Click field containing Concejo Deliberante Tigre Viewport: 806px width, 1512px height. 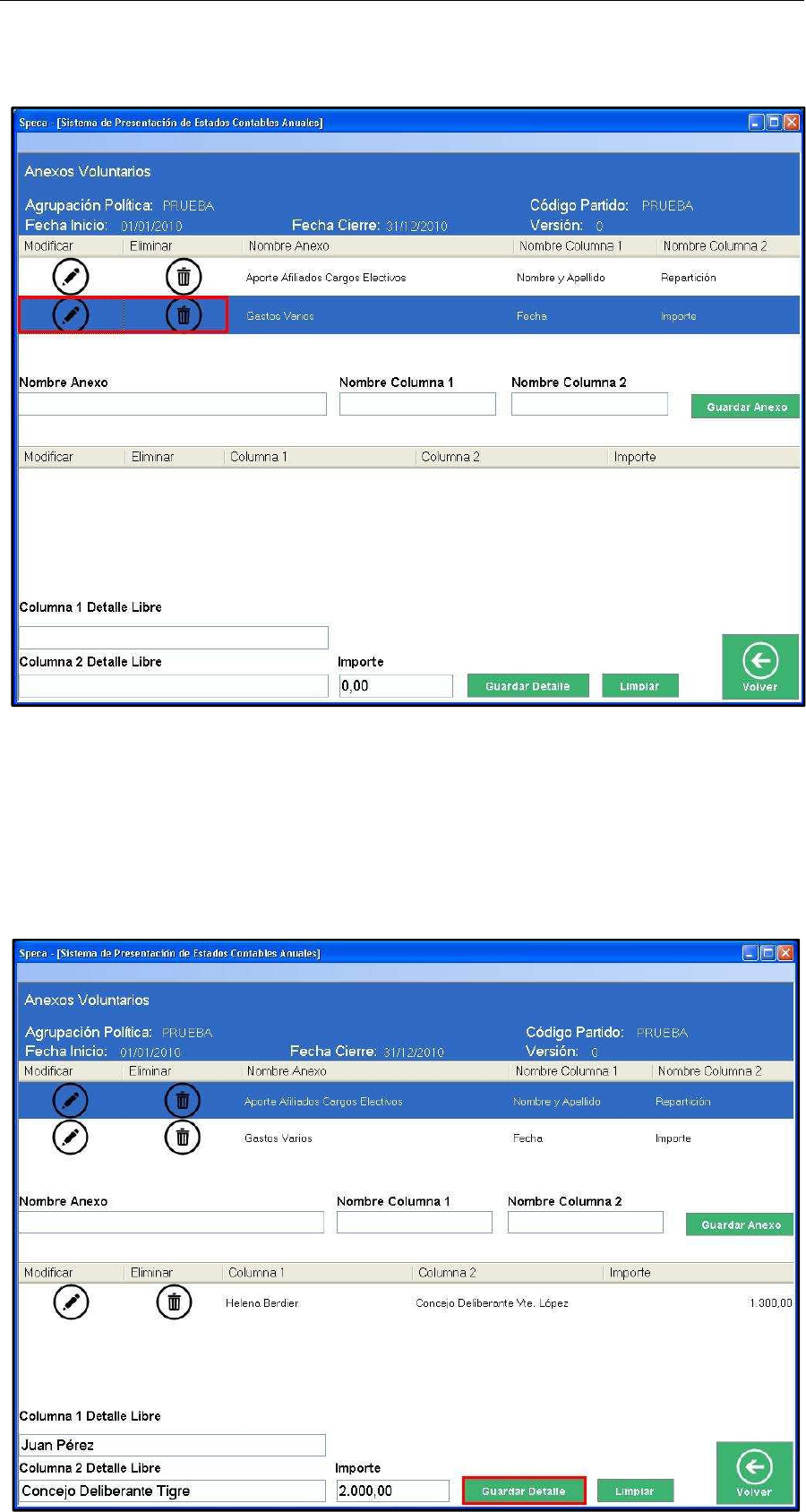tap(172, 1491)
